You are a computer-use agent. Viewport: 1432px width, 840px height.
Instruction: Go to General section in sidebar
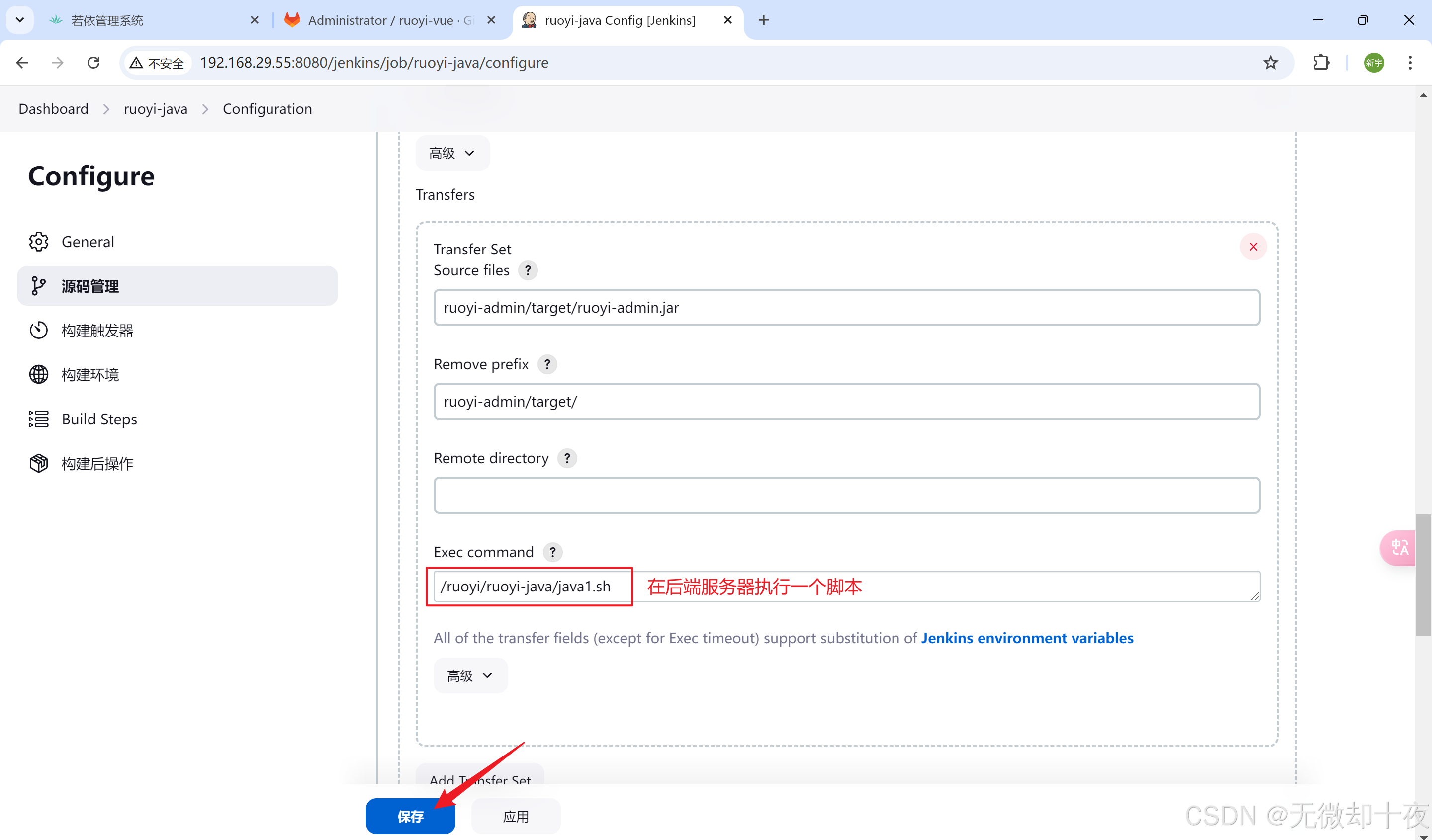88,242
